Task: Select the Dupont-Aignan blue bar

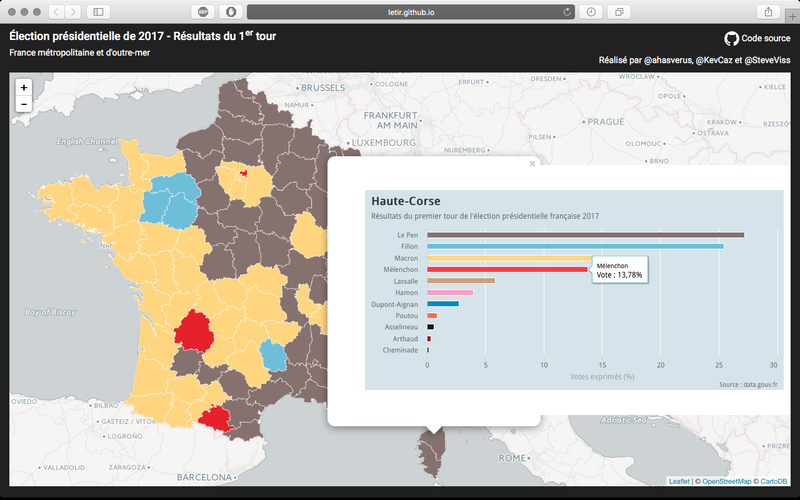Action: click(x=443, y=304)
